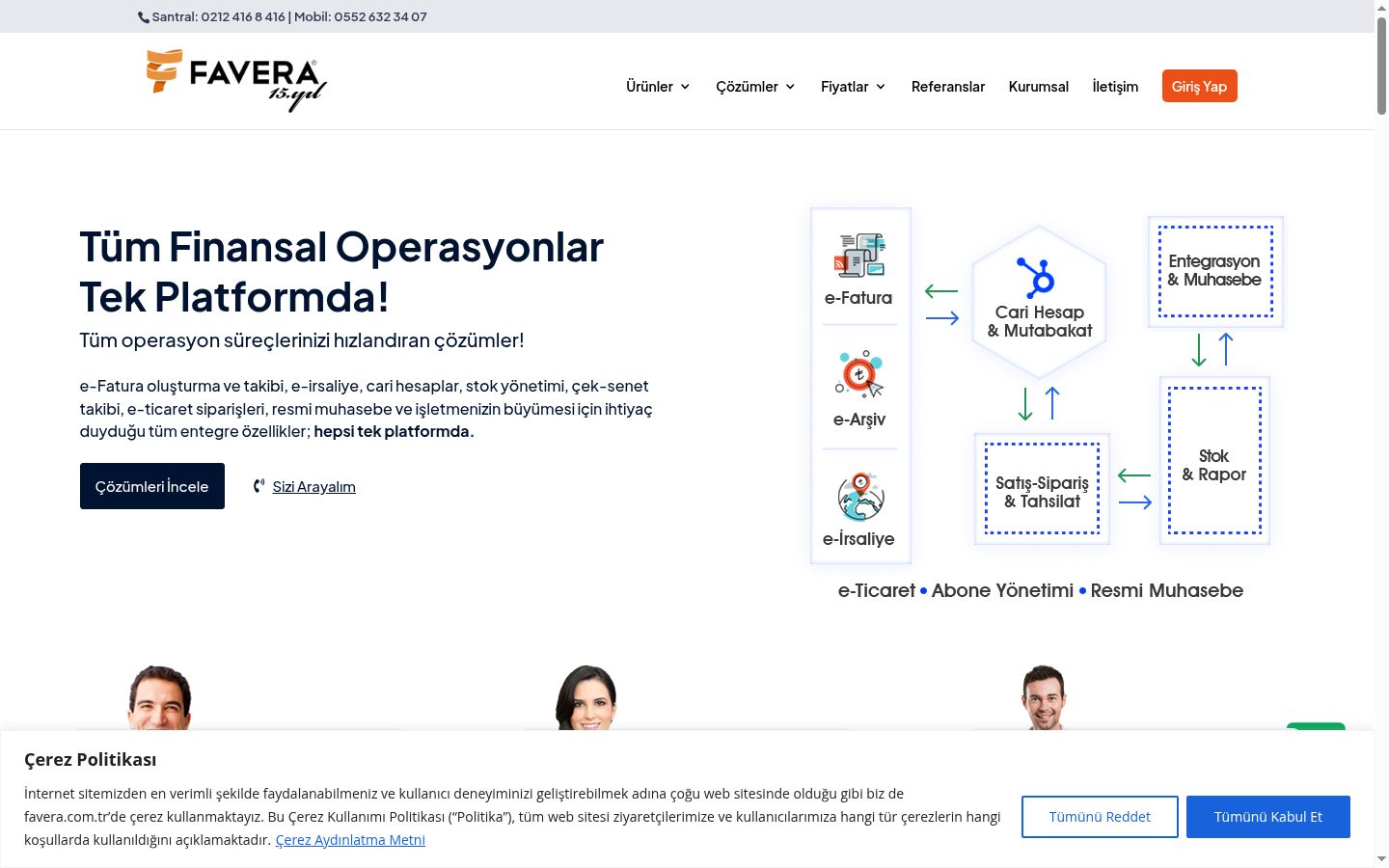Expand the chevron next to Çözümler

790,87
